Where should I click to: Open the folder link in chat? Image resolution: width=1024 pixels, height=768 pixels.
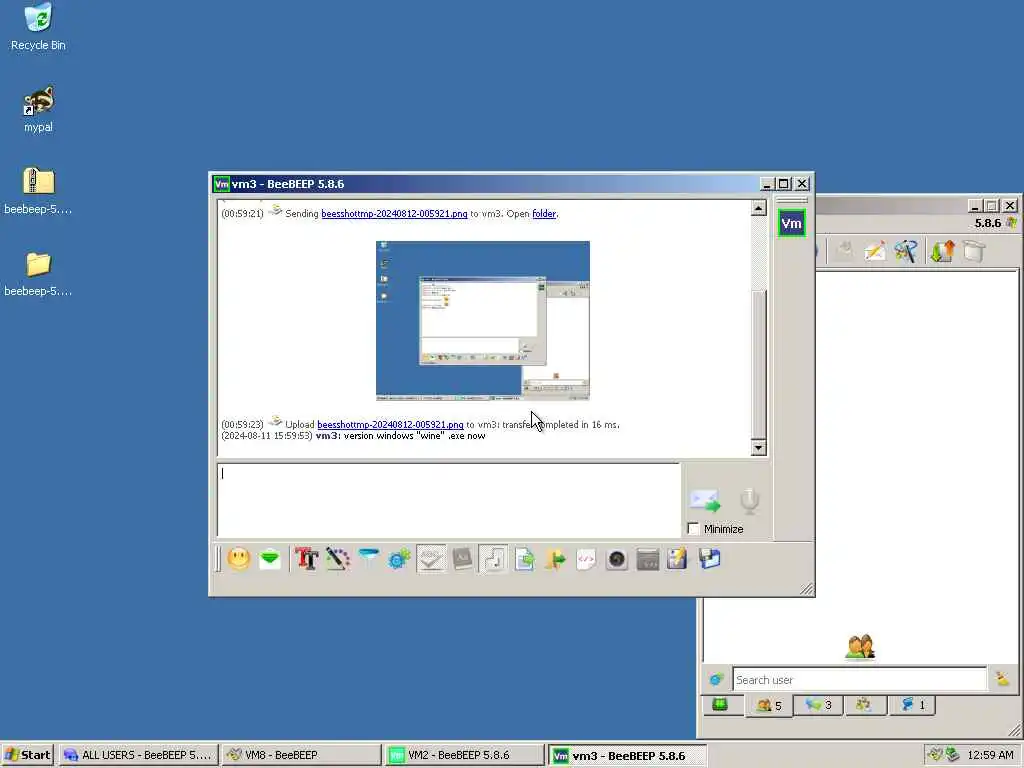pos(544,214)
